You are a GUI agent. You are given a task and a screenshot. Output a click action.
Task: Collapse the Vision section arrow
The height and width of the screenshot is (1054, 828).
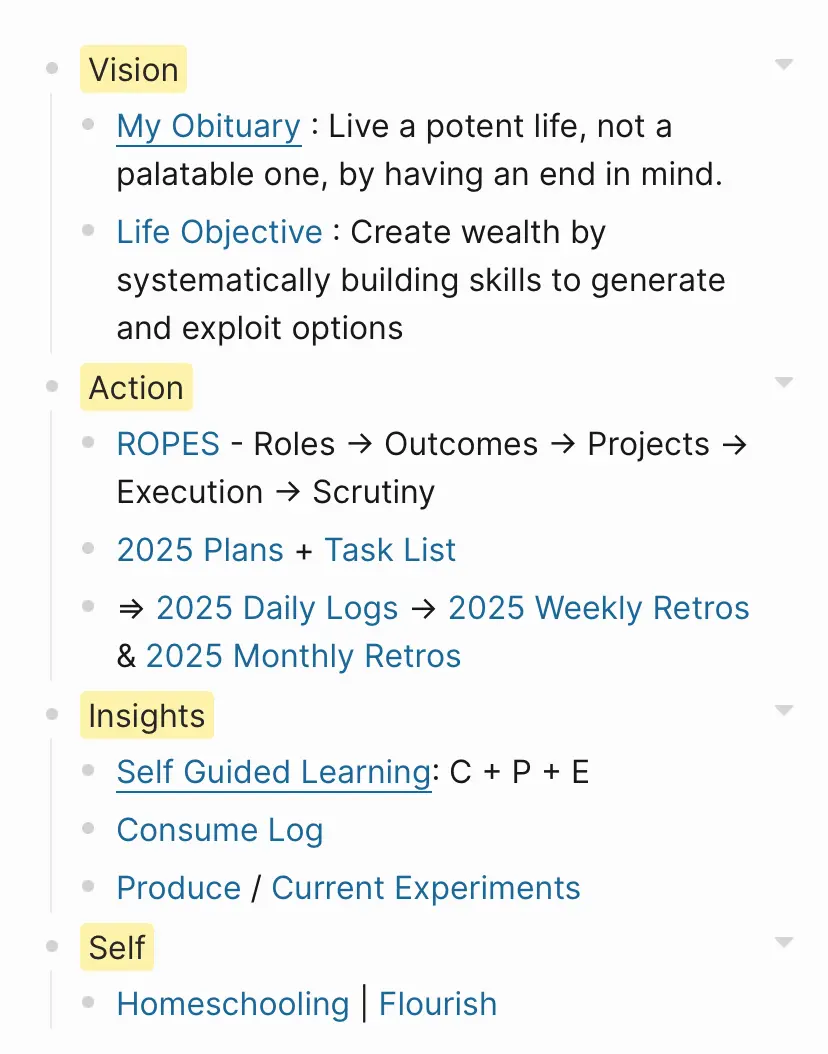[x=784, y=65]
